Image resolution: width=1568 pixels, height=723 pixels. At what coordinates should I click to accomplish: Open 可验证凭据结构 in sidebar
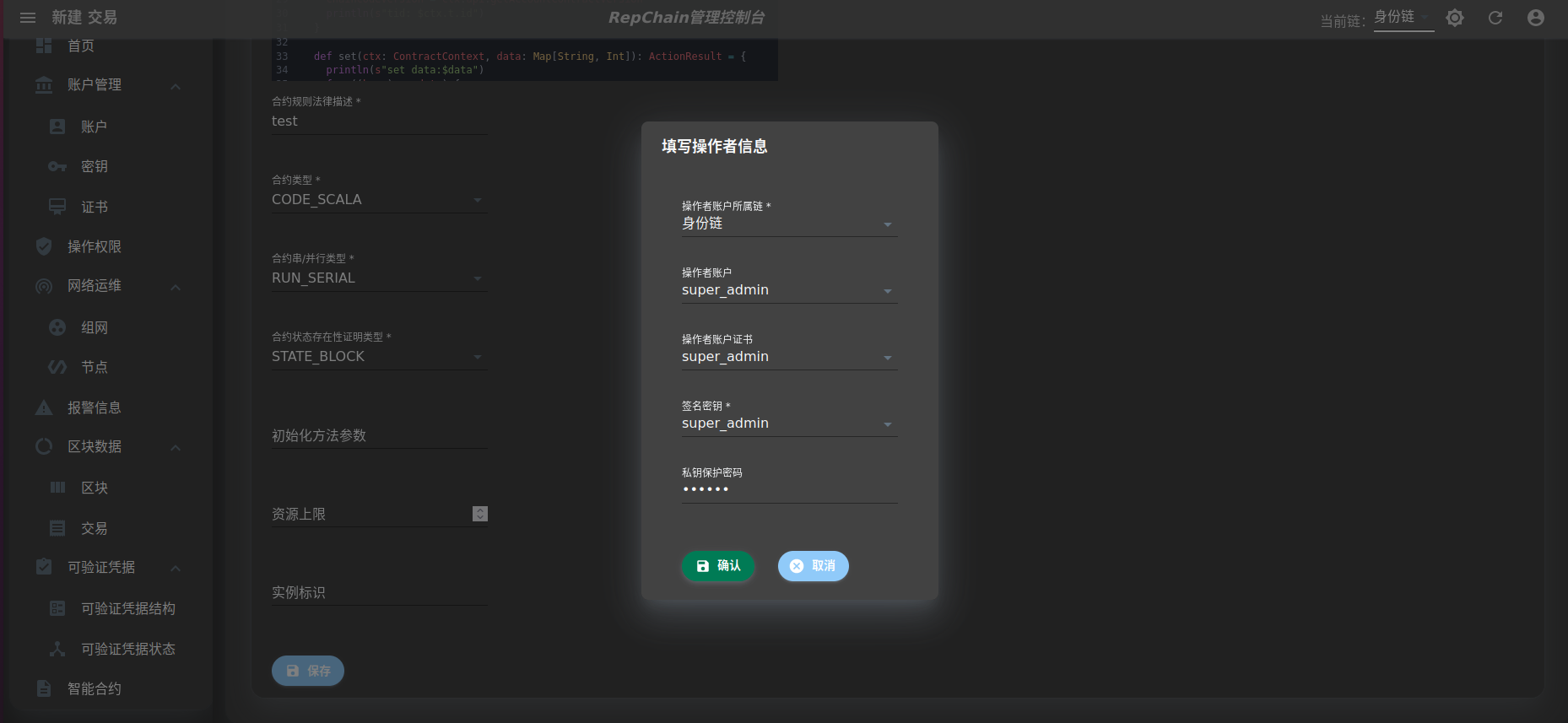[128, 608]
